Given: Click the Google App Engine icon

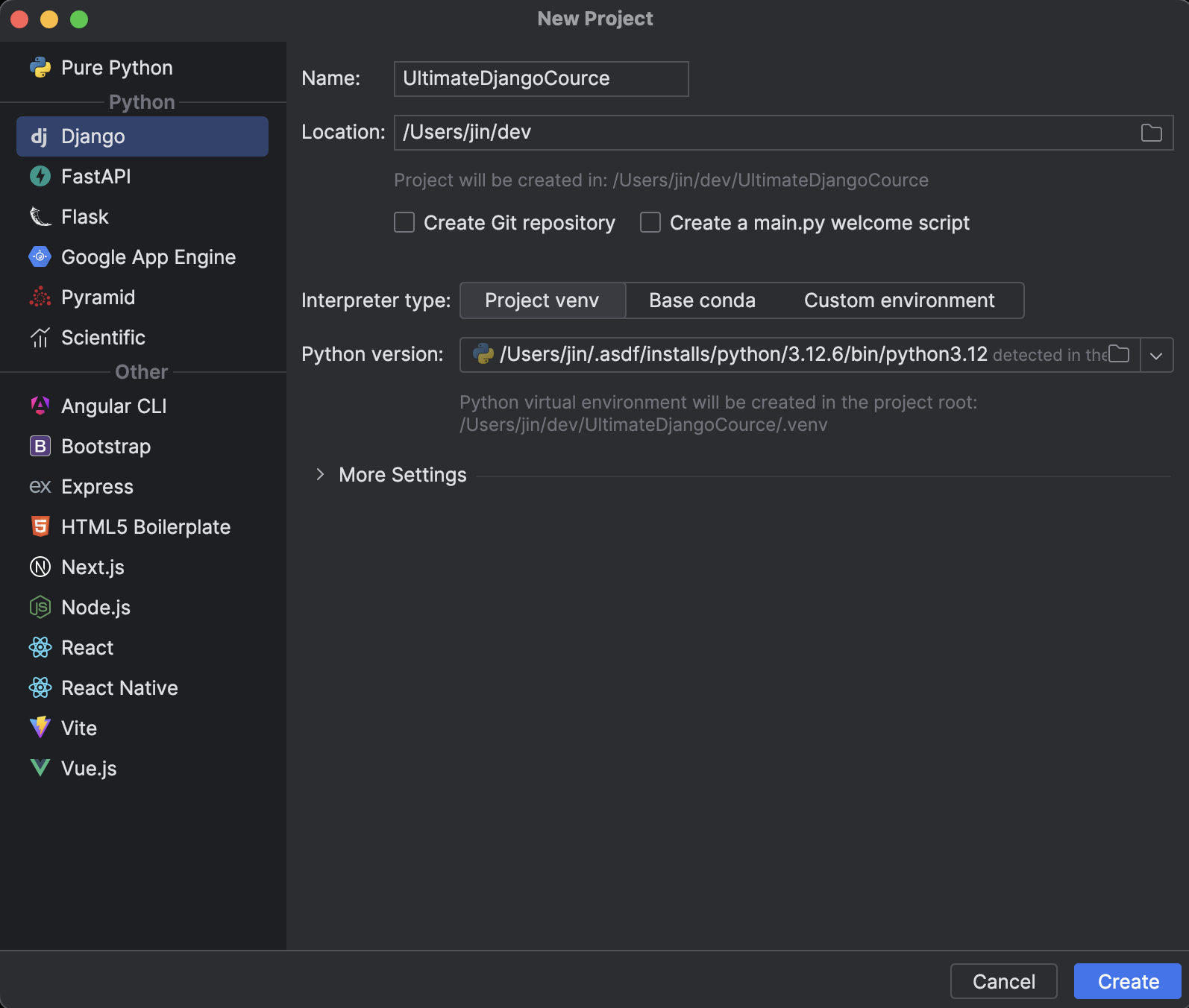Looking at the screenshot, I should (40, 257).
